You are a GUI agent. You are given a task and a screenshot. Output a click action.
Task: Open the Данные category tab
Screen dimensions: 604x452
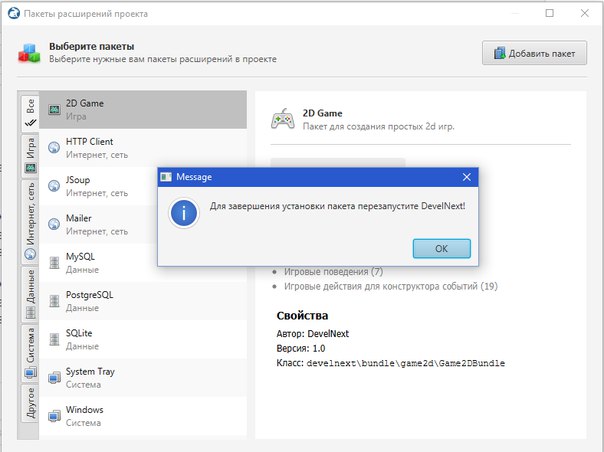pos(30,294)
